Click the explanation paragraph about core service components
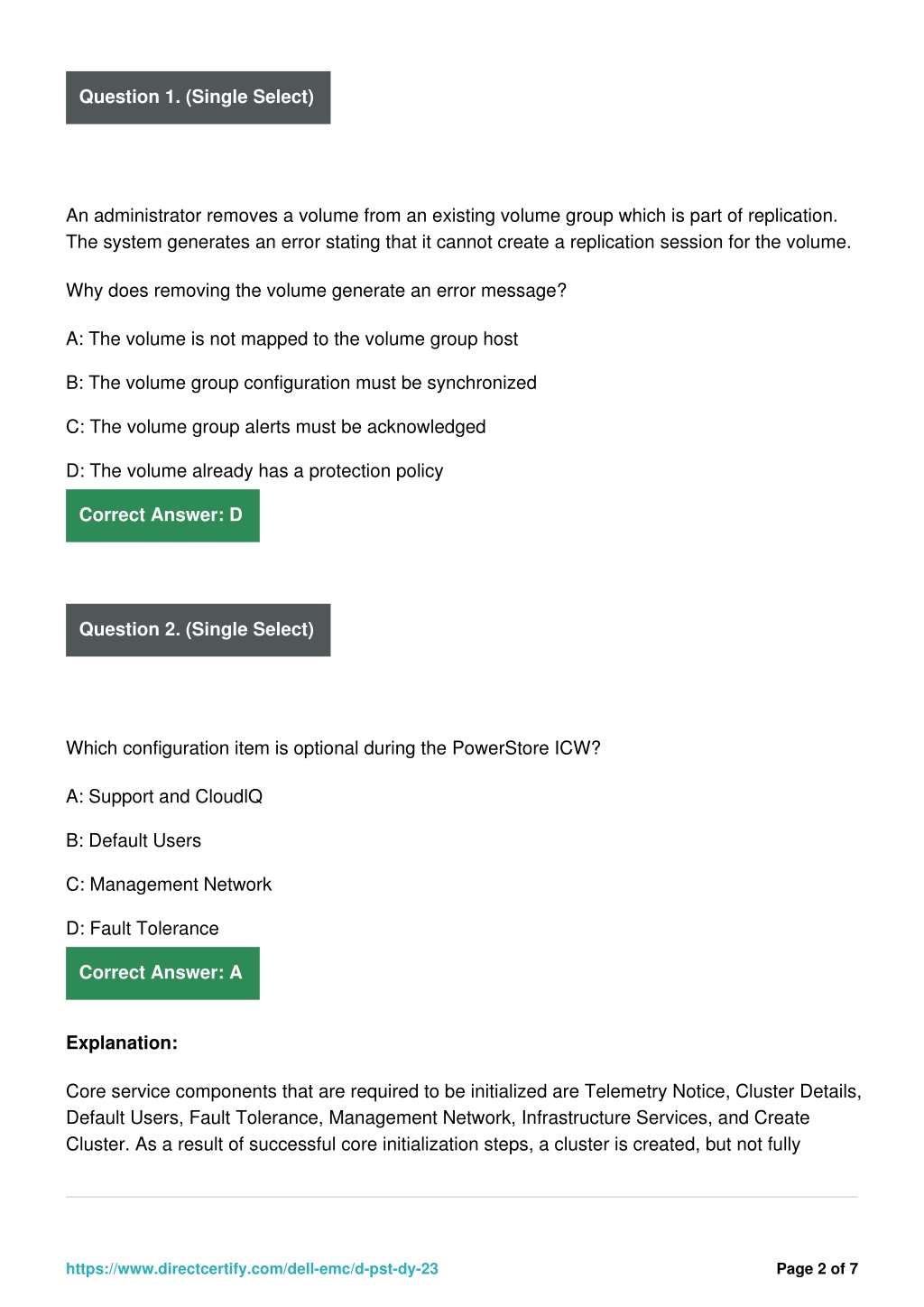Image resolution: width=924 pixels, height=1307 pixels. [x=464, y=1117]
